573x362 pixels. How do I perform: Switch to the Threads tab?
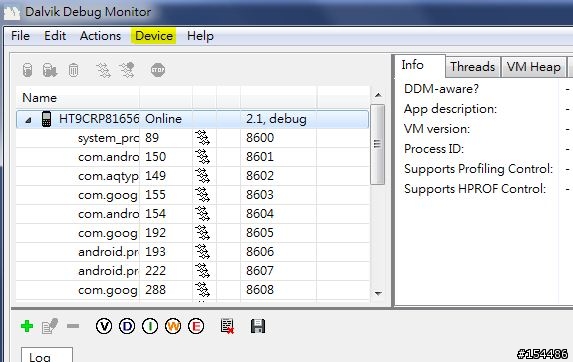coord(473,67)
